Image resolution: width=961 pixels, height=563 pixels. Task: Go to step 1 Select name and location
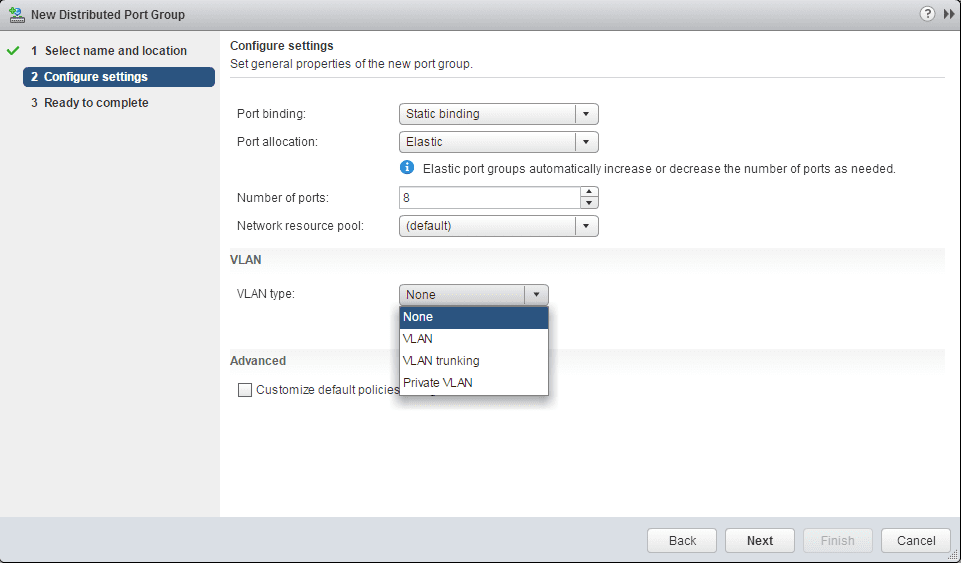tap(115, 51)
